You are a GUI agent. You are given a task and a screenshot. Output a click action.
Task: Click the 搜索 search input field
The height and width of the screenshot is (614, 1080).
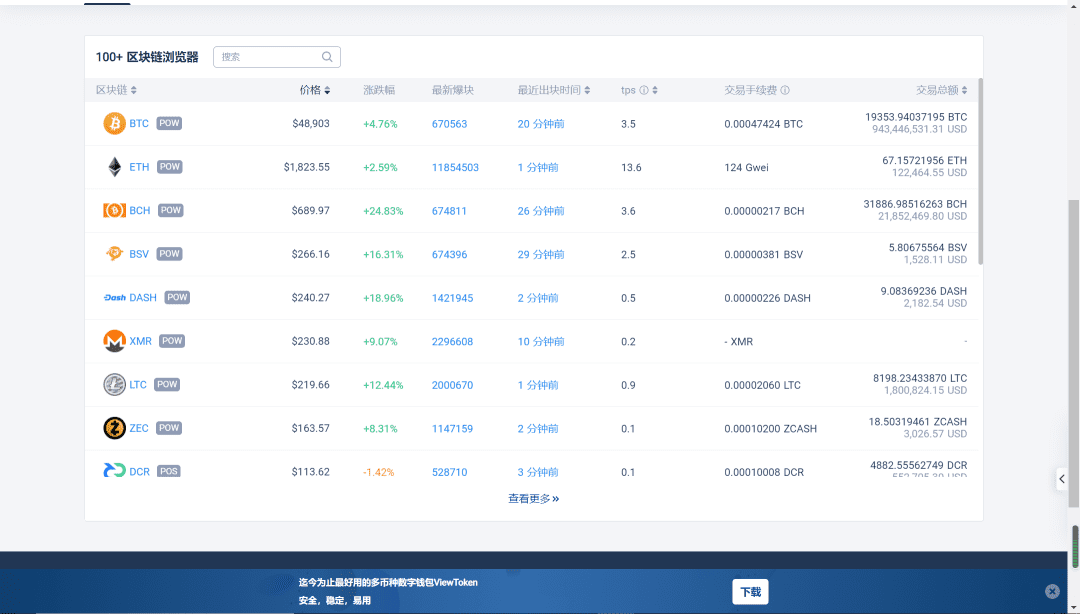point(277,57)
